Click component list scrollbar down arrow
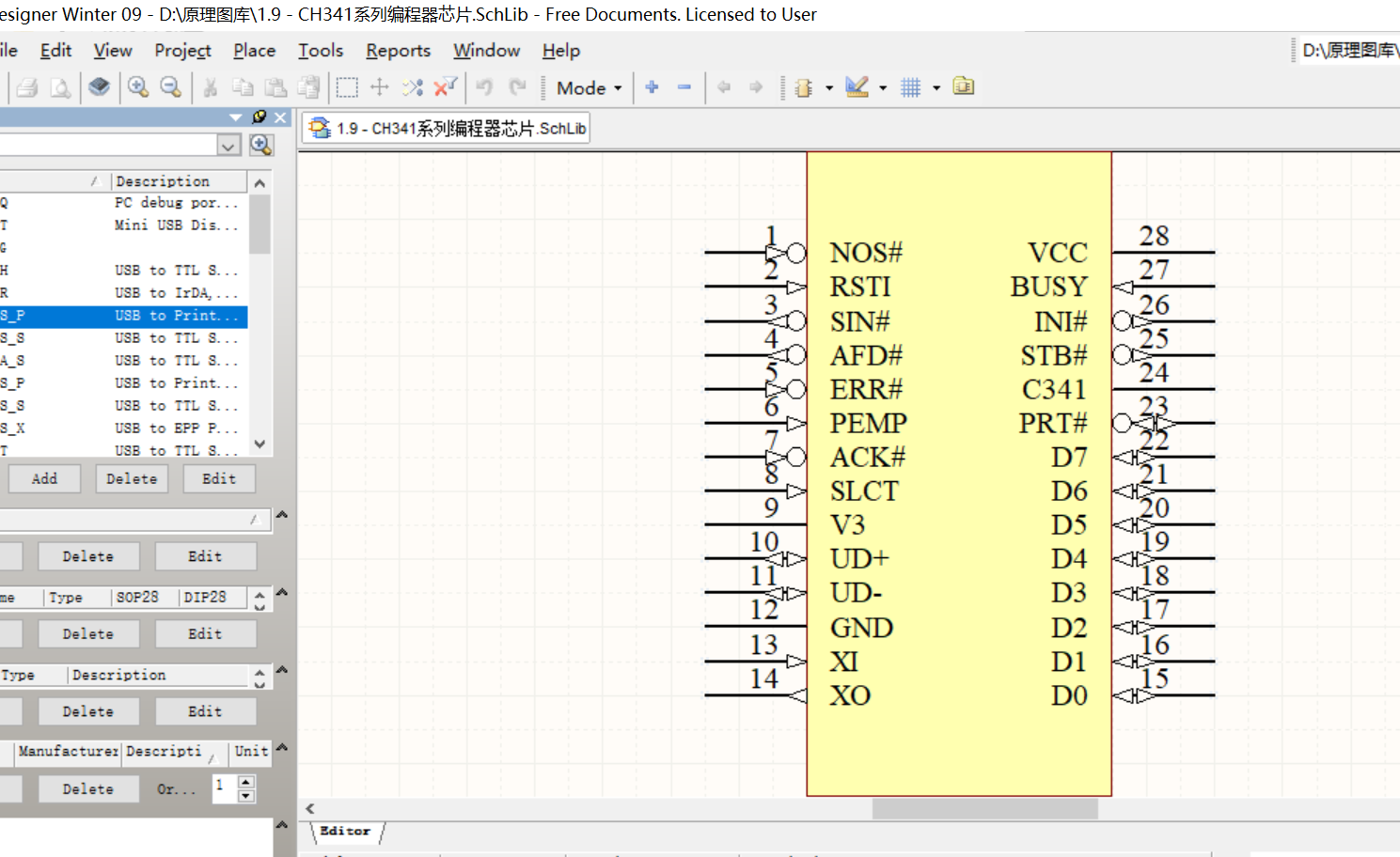Screen dimensions: 1400x857 pyautogui.click(x=260, y=444)
